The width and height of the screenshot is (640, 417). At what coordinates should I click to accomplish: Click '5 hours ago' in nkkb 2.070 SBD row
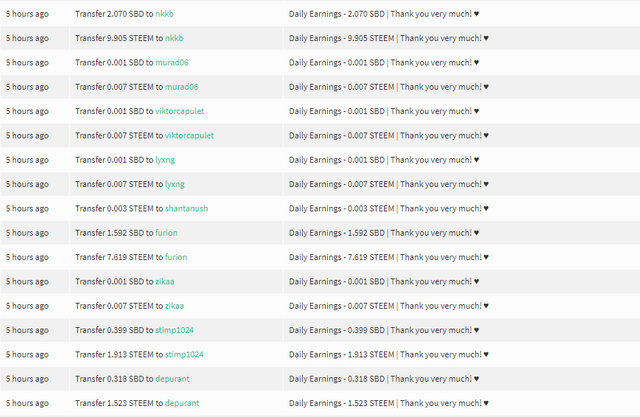(x=27, y=14)
